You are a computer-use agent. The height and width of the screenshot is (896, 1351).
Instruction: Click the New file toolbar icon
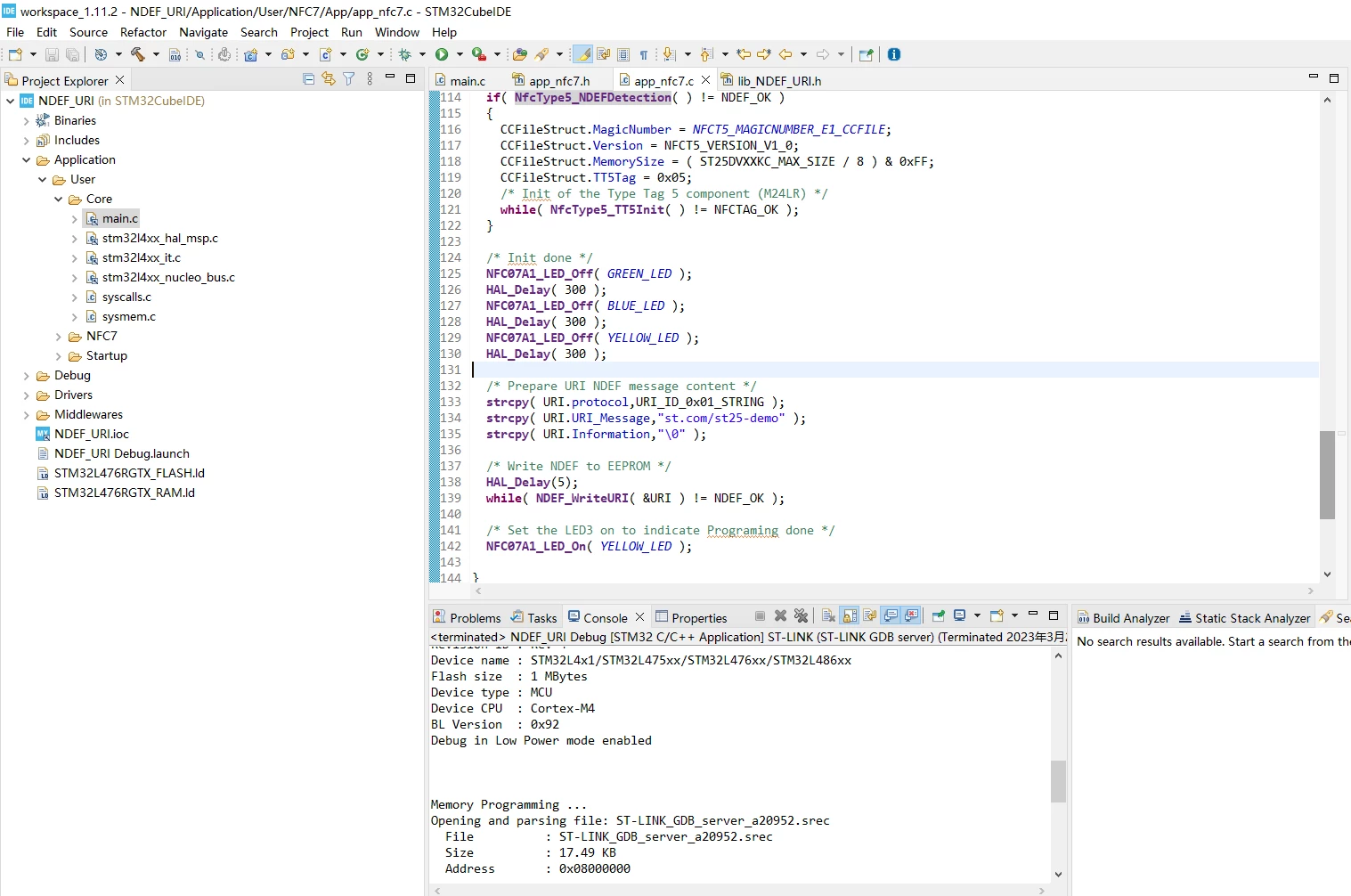pos(15,54)
